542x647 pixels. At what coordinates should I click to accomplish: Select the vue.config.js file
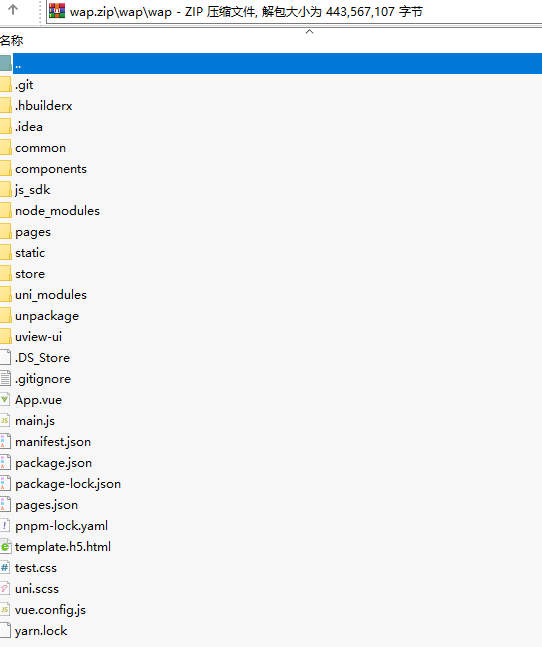(50, 610)
